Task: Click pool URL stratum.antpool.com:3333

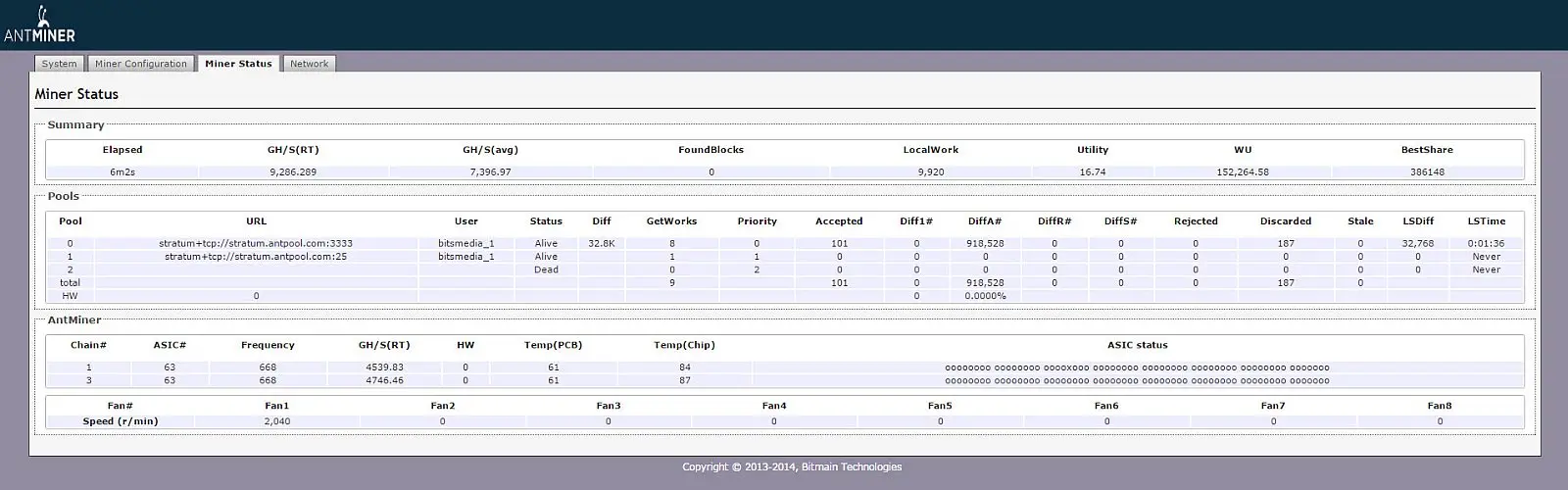Action: click(x=256, y=243)
